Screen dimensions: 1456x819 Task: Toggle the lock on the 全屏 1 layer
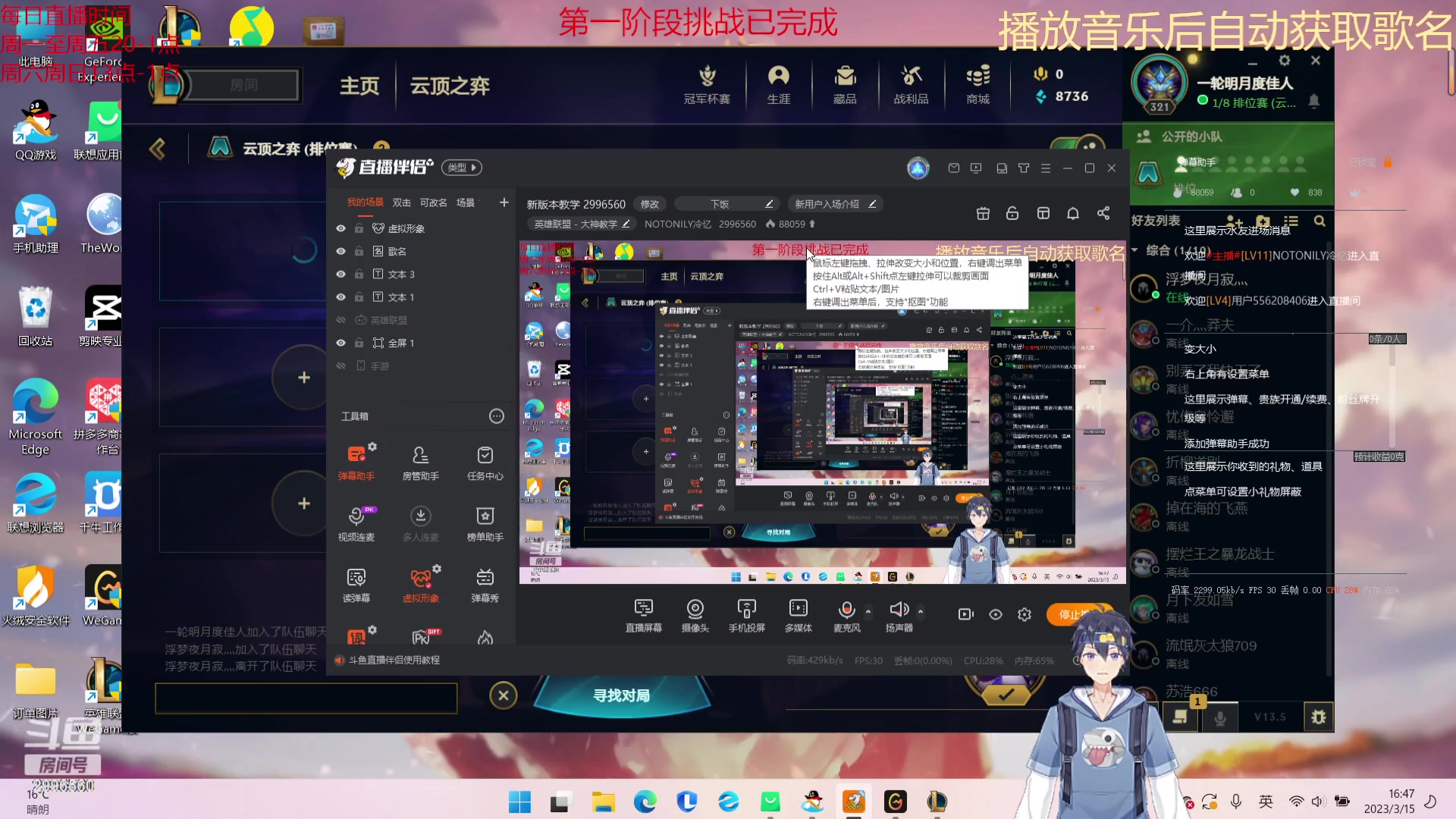(359, 343)
